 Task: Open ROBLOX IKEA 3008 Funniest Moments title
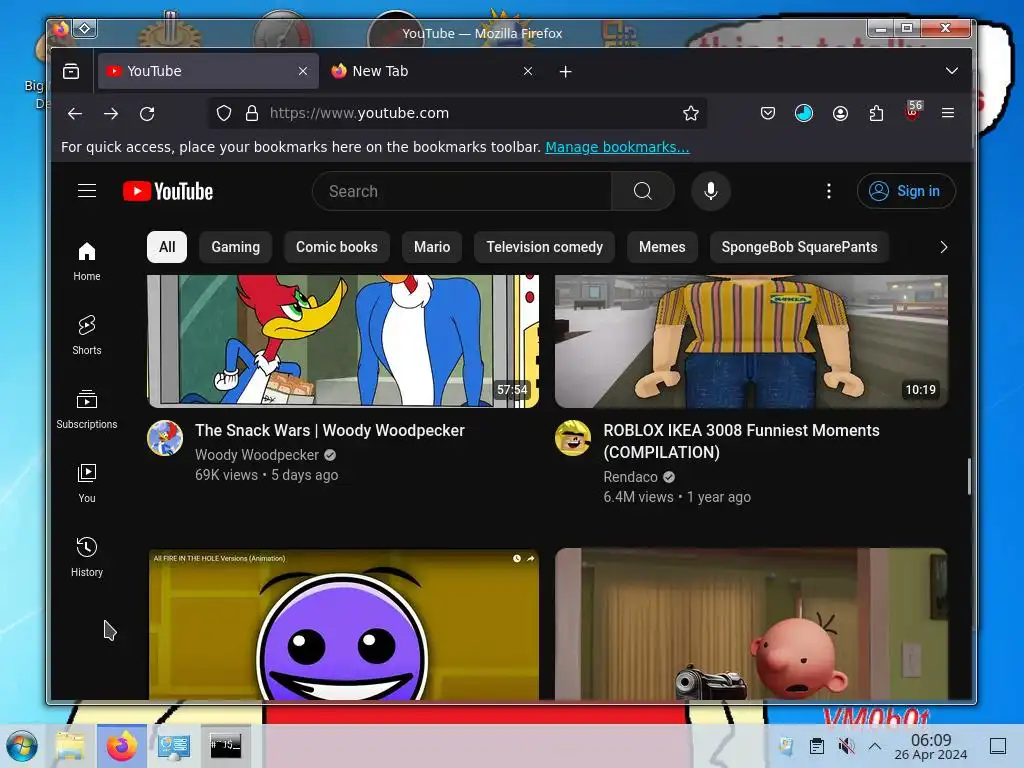pos(741,441)
